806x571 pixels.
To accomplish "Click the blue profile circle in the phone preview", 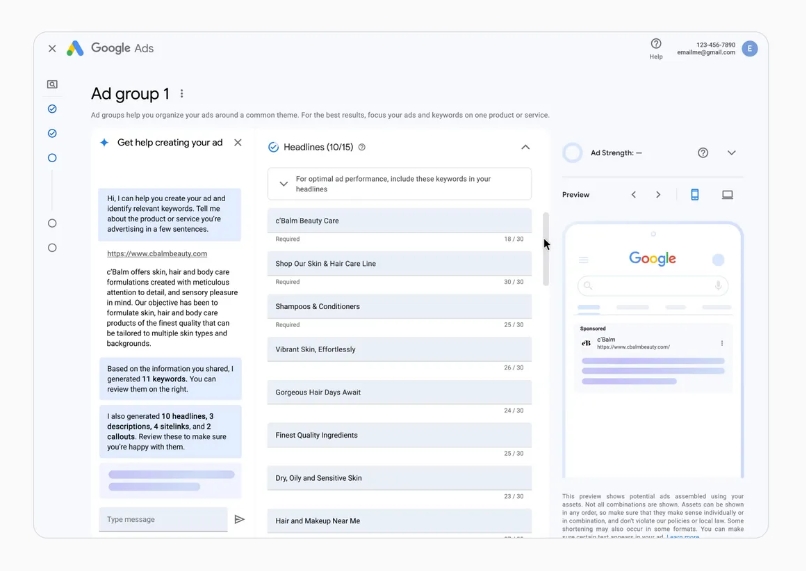I will 718,260.
